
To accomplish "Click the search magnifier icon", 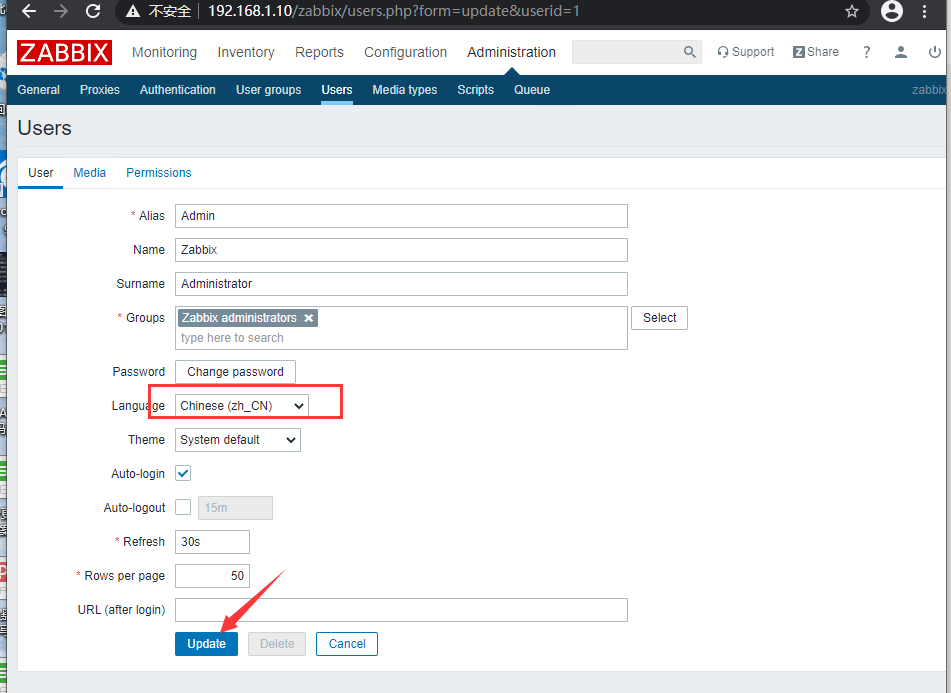I will pyautogui.click(x=690, y=52).
